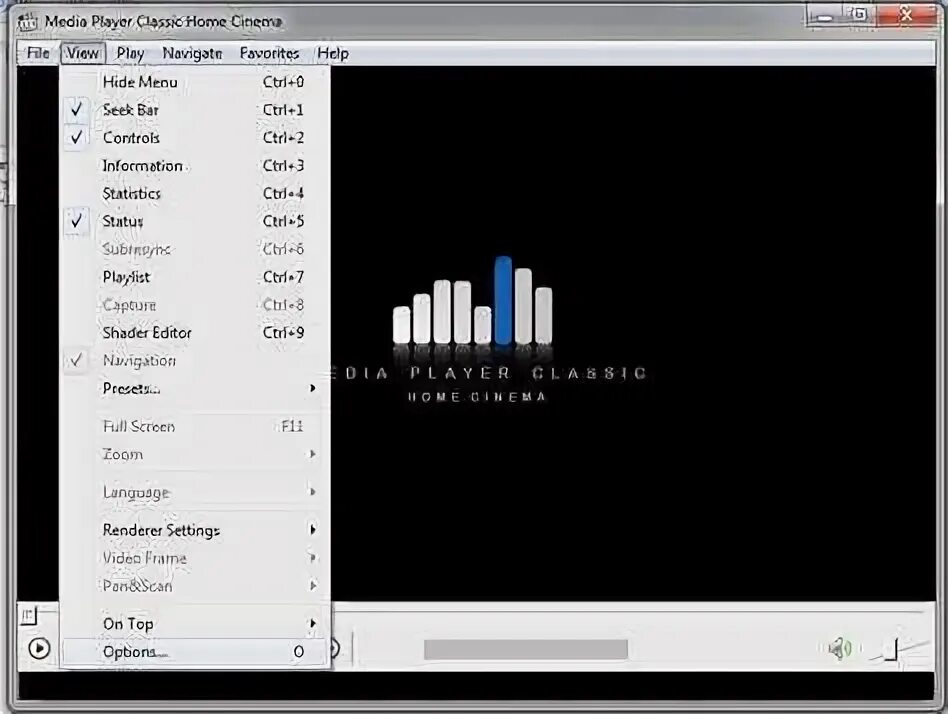
Task: Click the greyed Subresync entry
Action: pos(195,249)
